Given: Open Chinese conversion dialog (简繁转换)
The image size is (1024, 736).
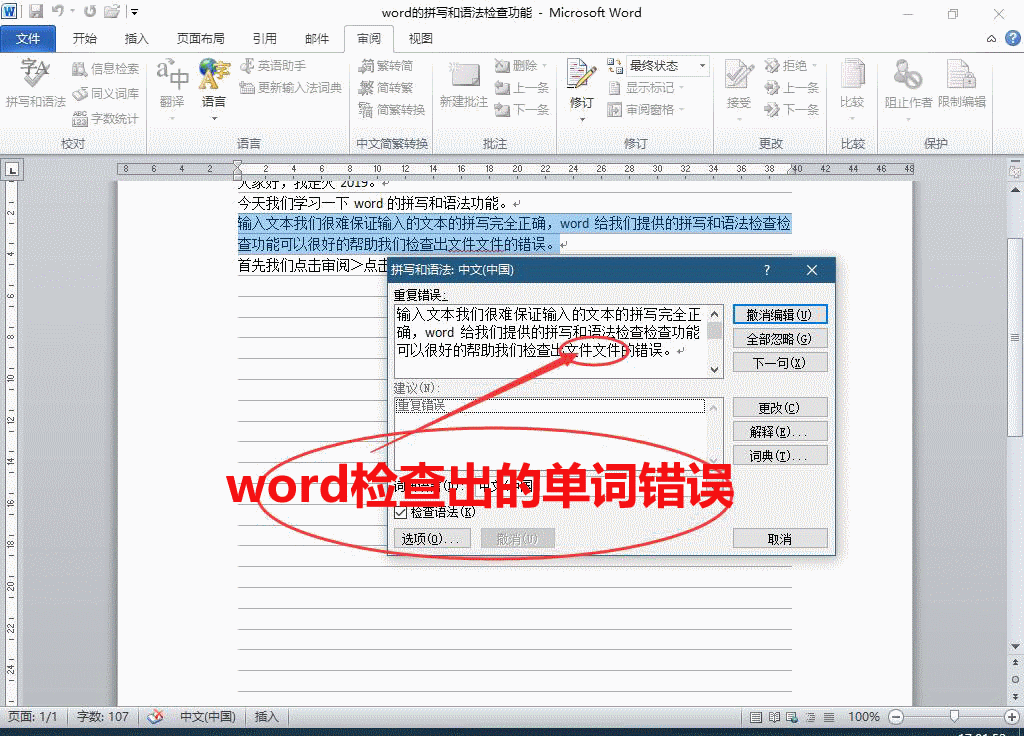Looking at the screenshot, I should coord(392,110).
